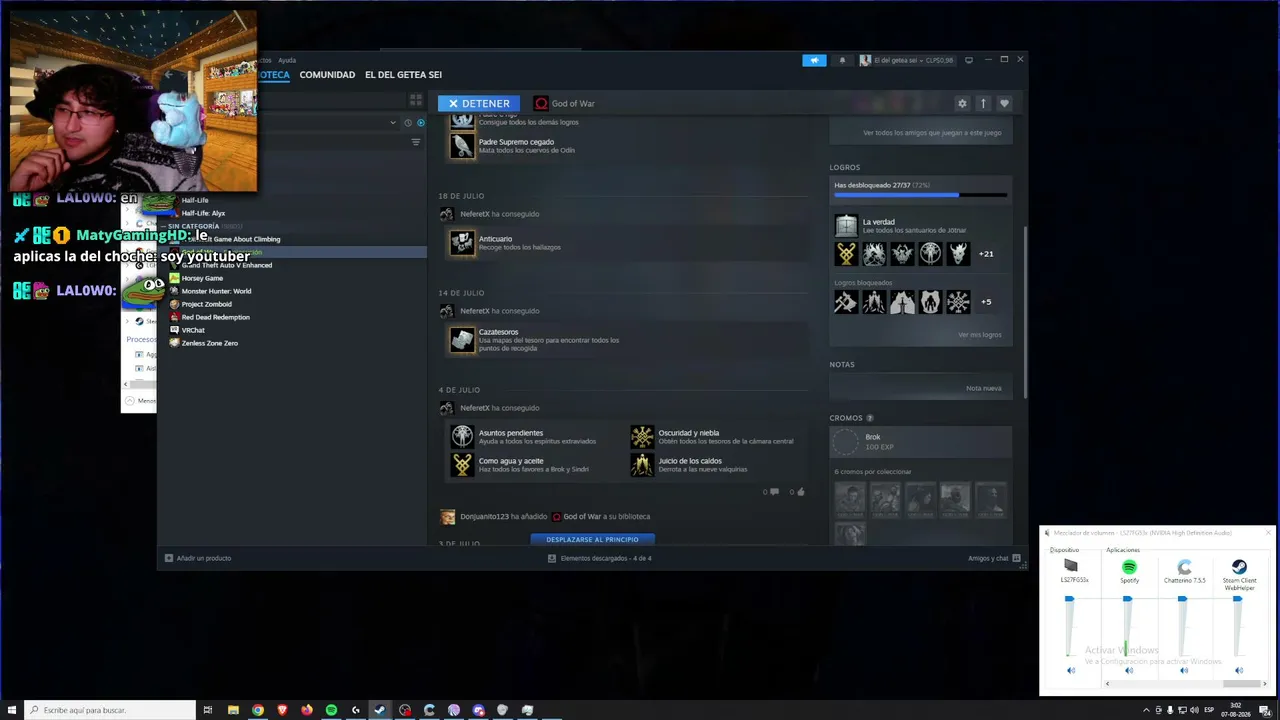Click the Cazatesoros achievement icon
Screen dimensions: 1280x720
tap(462, 340)
